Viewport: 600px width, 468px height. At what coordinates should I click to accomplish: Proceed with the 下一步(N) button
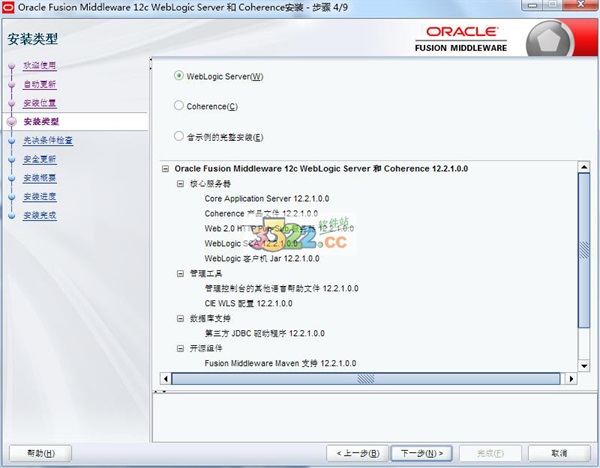pyautogui.click(x=421, y=453)
